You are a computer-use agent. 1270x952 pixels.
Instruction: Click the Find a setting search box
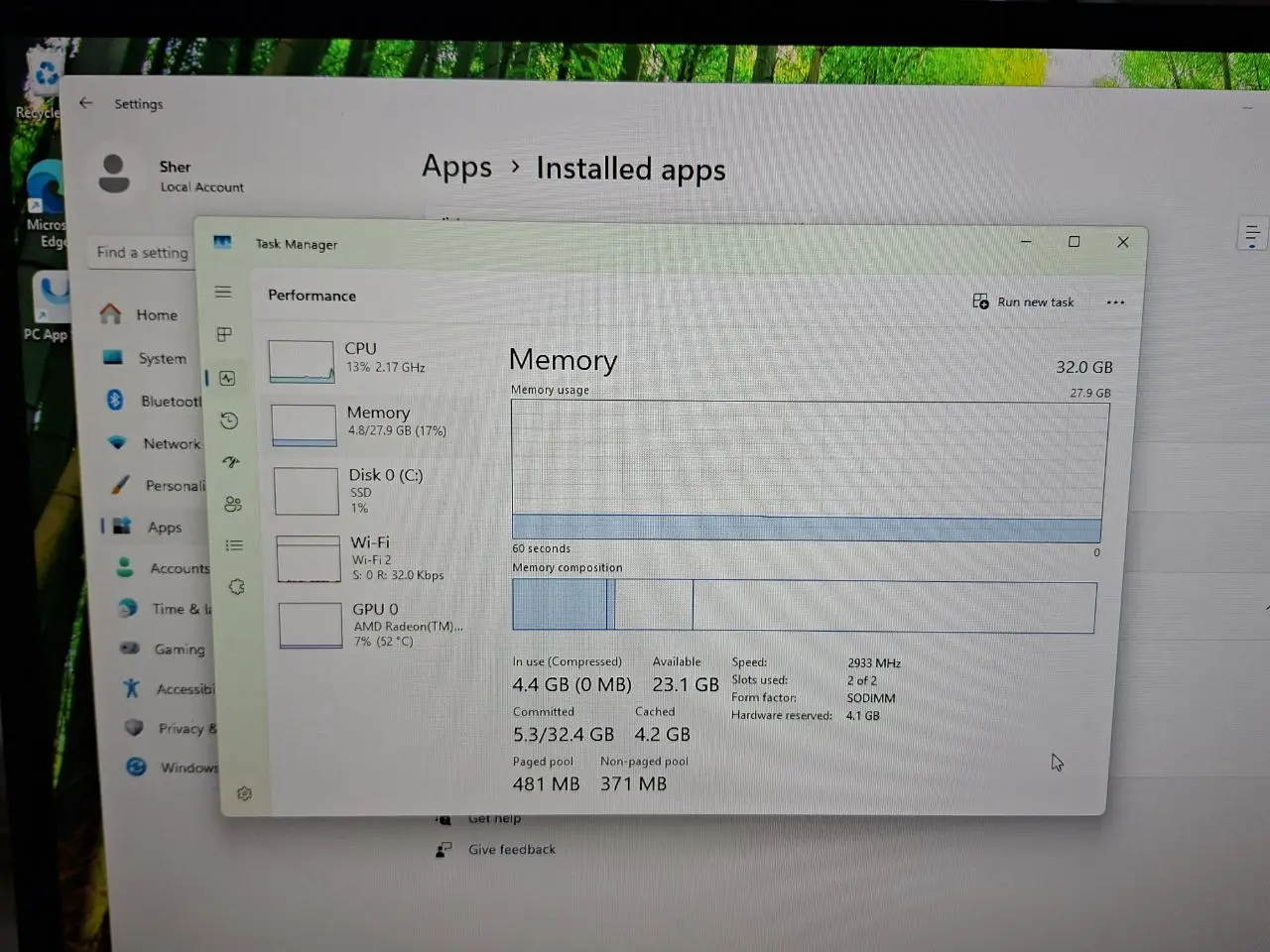tap(142, 253)
